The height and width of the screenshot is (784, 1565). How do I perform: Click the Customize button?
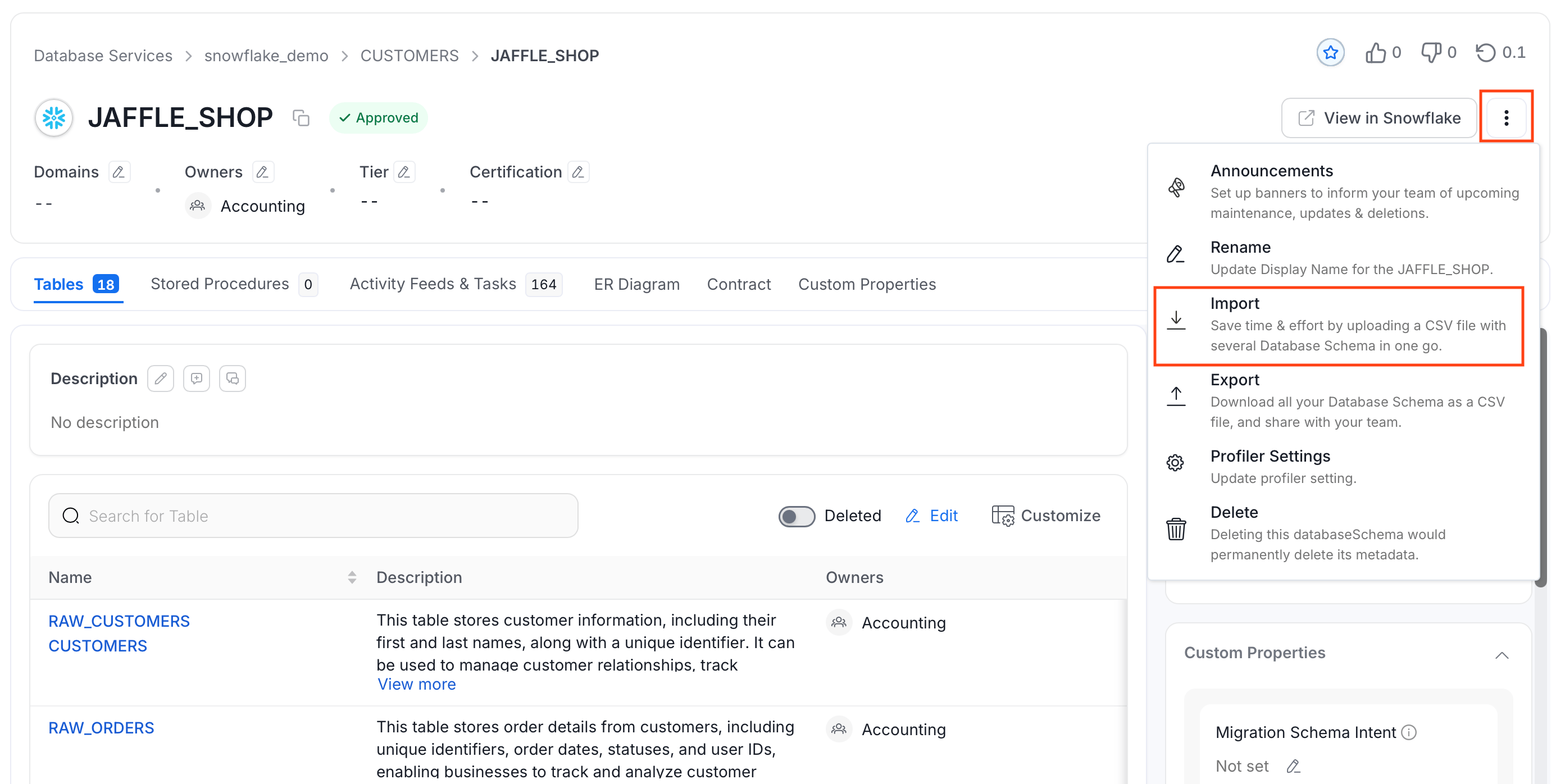pos(1045,516)
